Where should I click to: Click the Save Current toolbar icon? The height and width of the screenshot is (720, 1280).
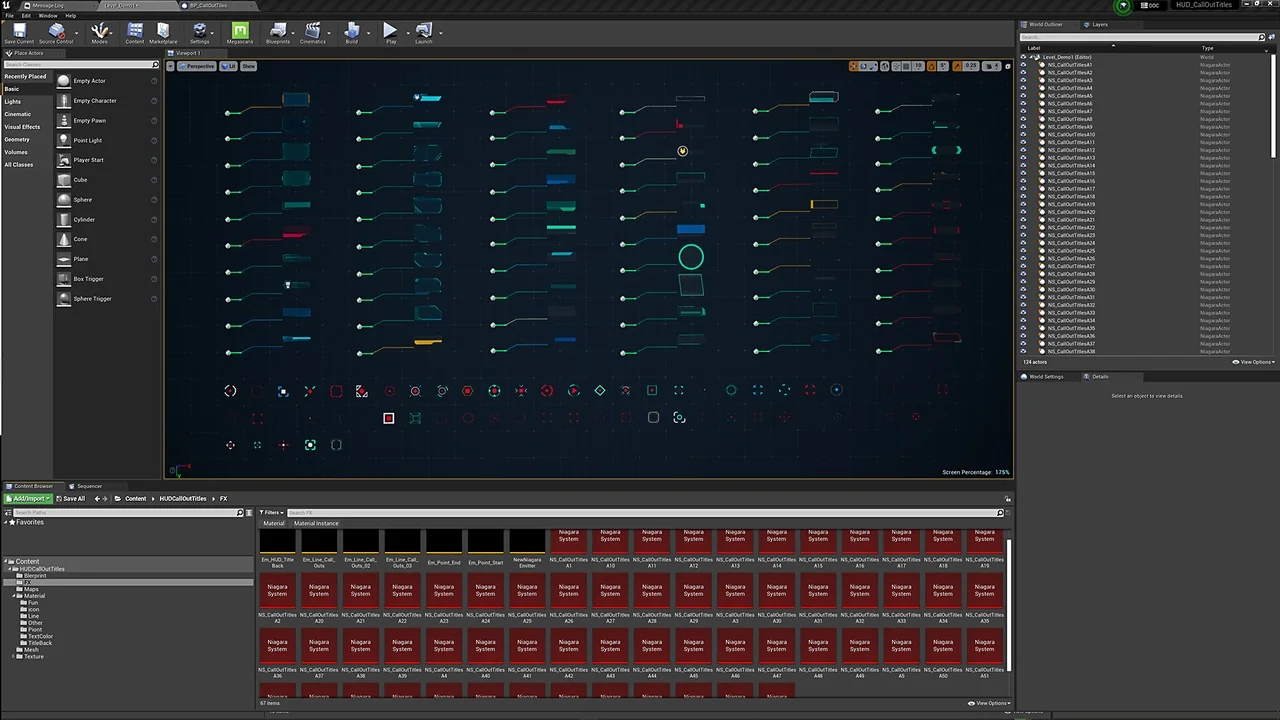point(18,32)
